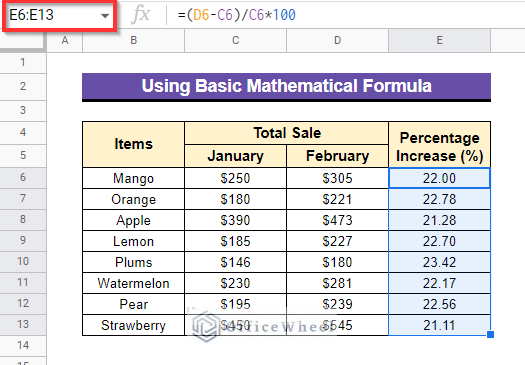
Task: Click the title Using Basic Mathematical Formula
Action: click(286, 86)
